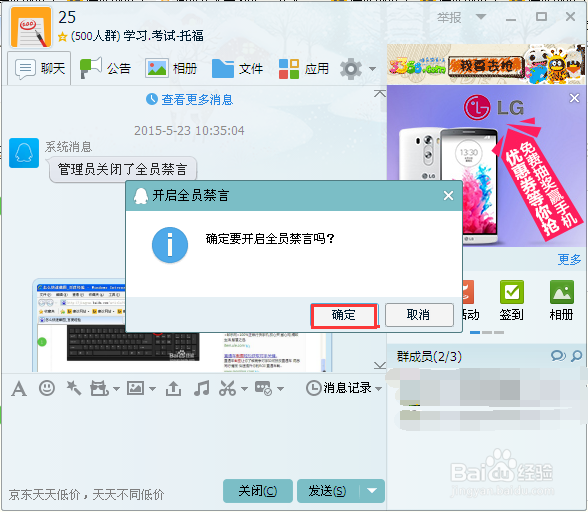Click the window shake icon
This screenshot has height=512, width=588.
click(99, 388)
